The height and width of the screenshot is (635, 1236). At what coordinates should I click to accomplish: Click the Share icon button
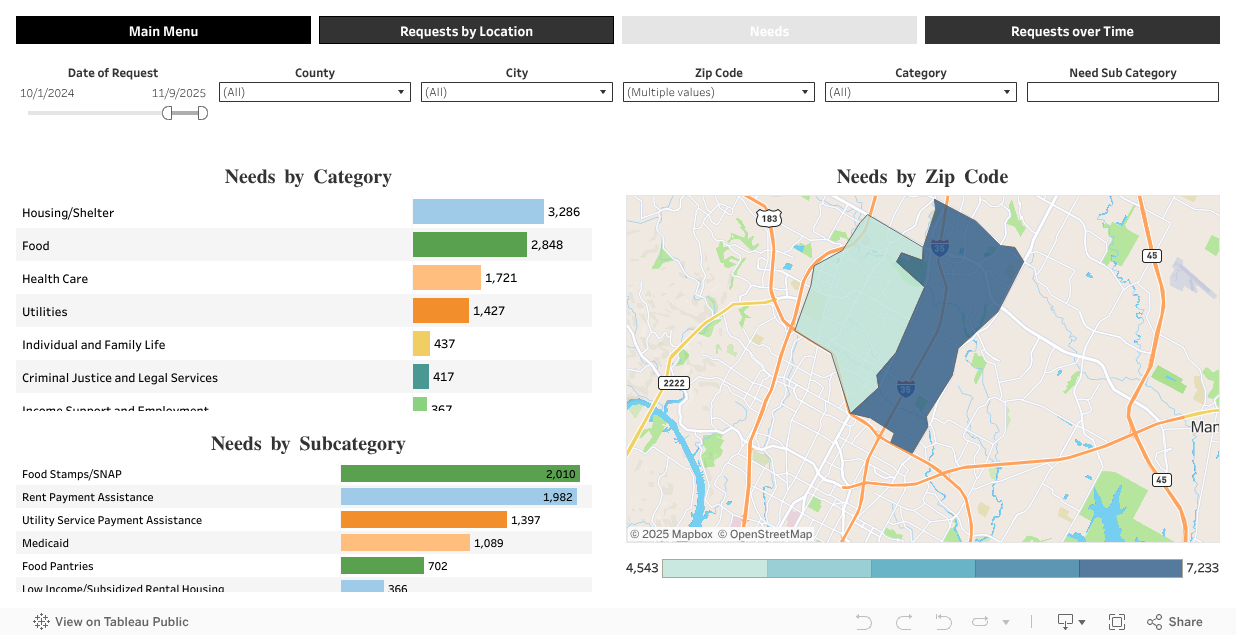1175,622
